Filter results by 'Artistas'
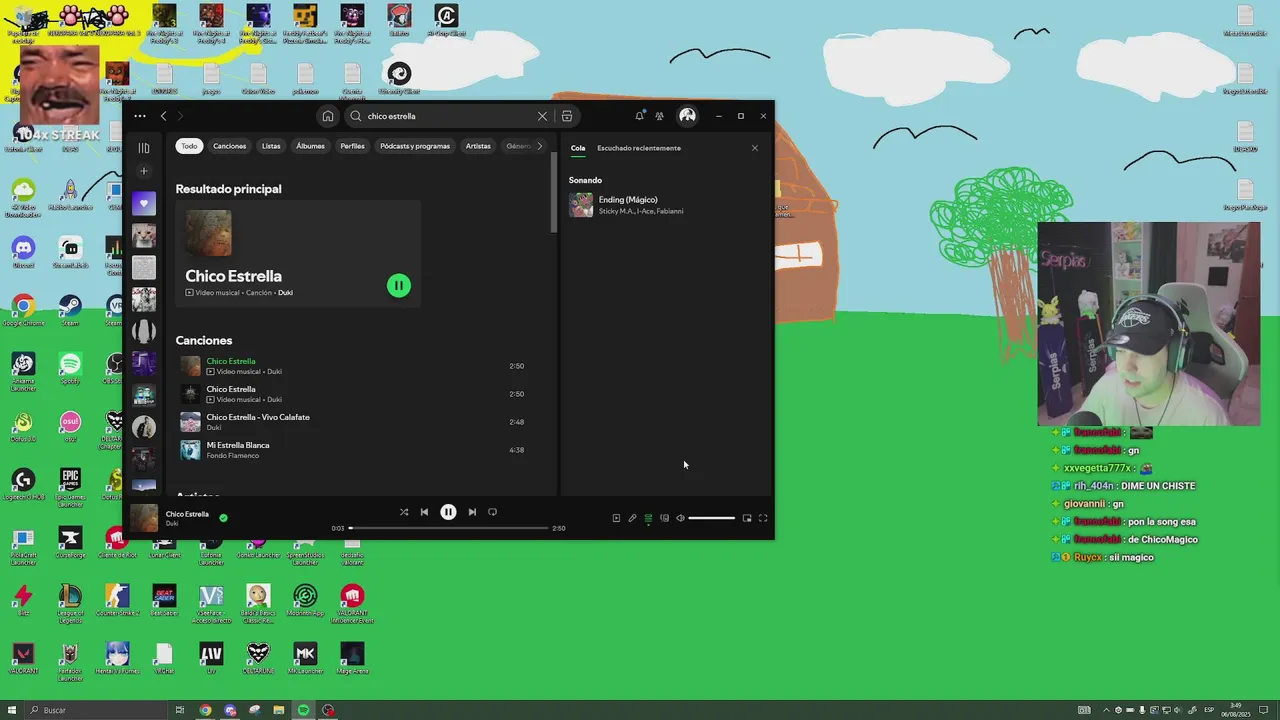The height and width of the screenshot is (720, 1280). (x=478, y=146)
